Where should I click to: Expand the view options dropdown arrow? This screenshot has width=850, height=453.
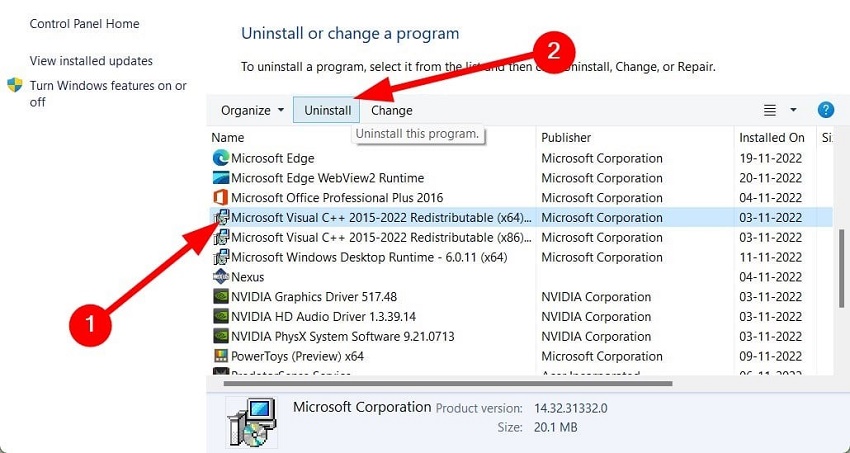click(793, 110)
